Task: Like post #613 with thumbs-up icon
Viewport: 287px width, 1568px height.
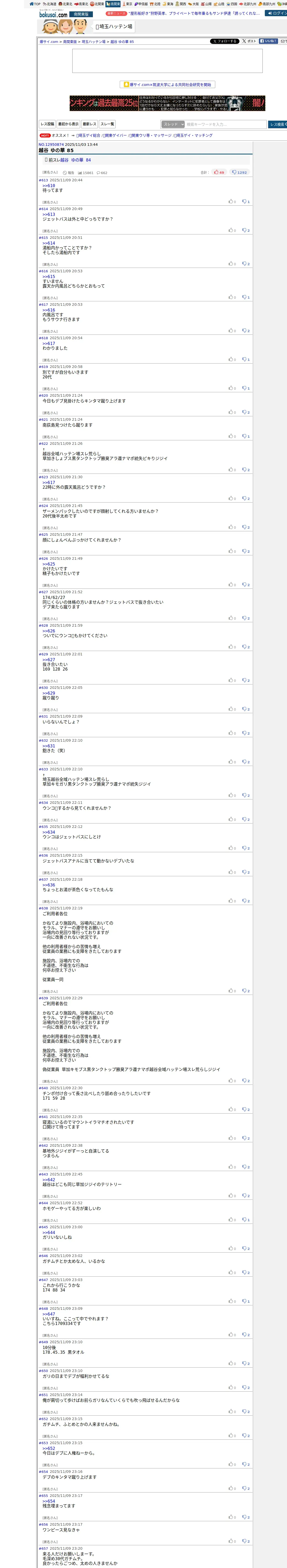Action: 232,201
